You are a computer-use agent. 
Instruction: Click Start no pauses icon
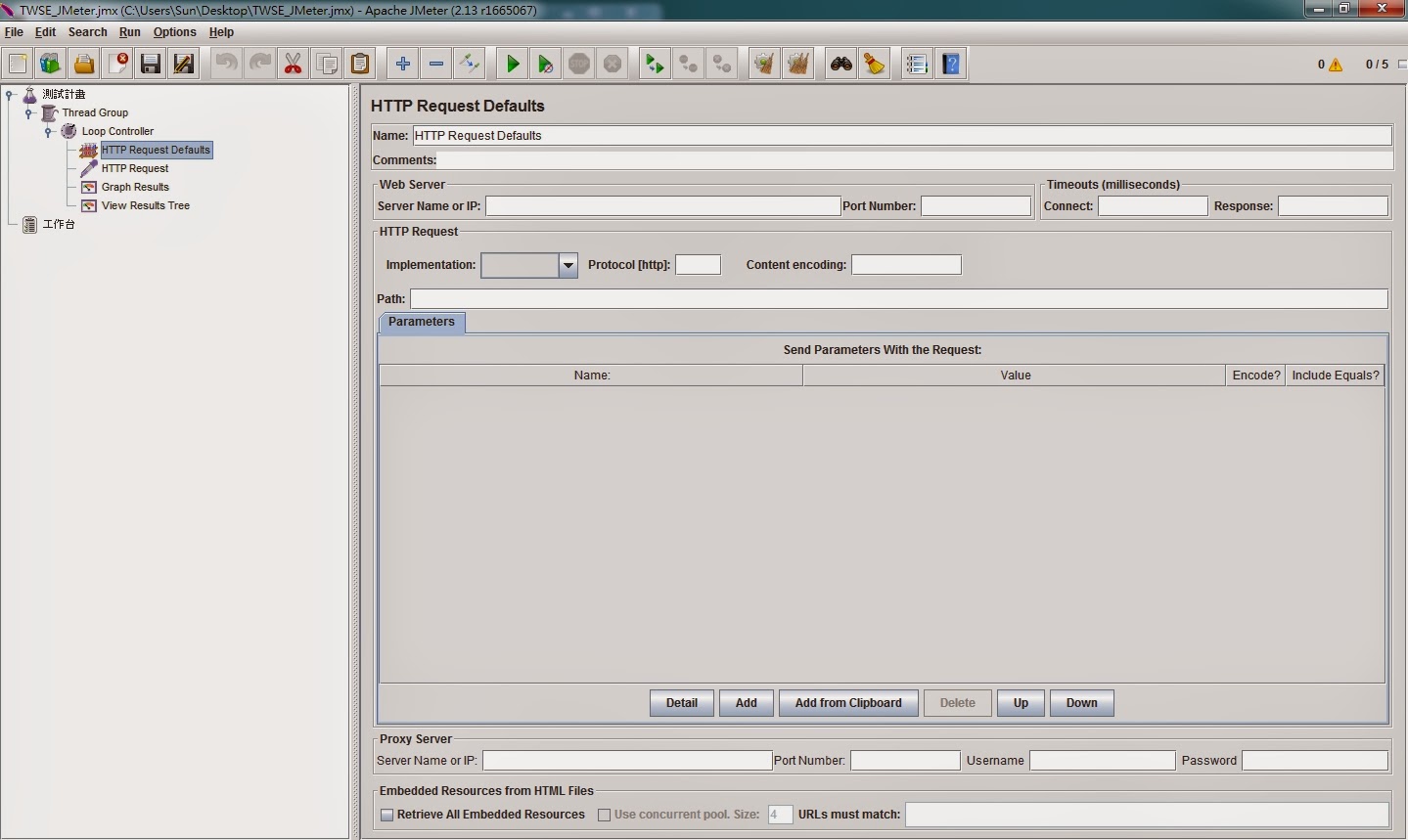coord(546,65)
